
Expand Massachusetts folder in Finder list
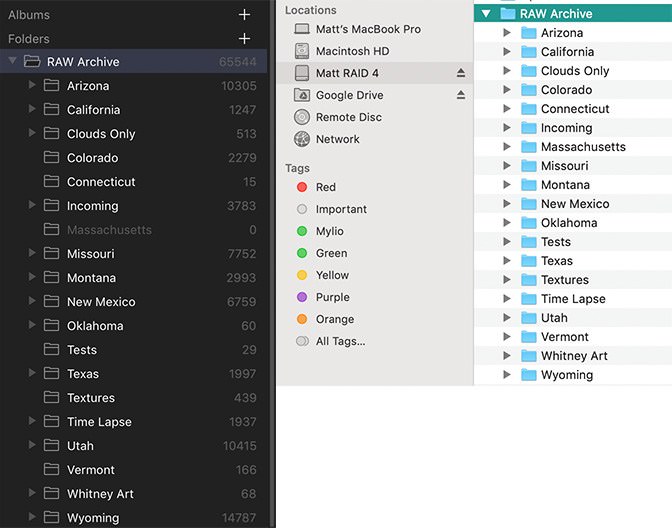(x=507, y=147)
